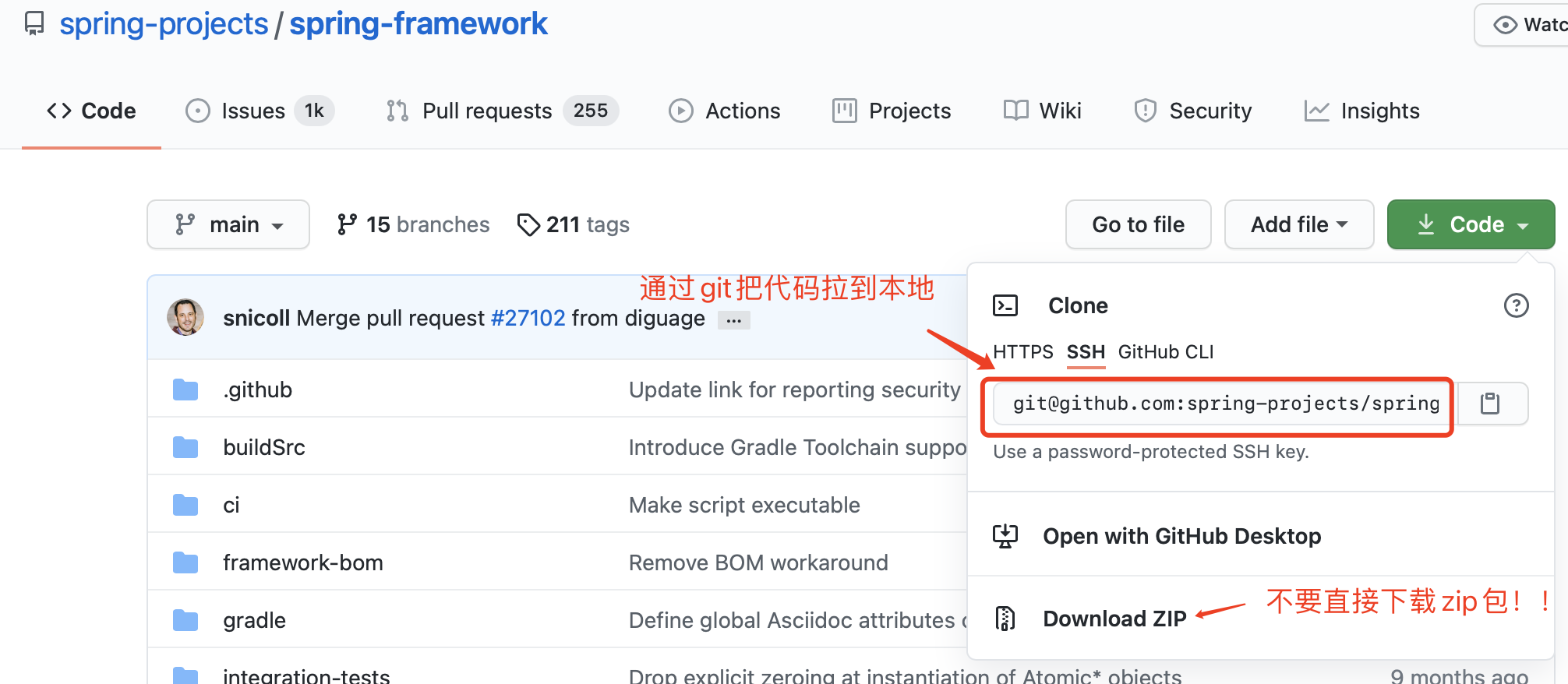Click the Pull requests merge icon
Image resolution: width=1568 pixels, height=684 pixels.
[x=397, y=111]
